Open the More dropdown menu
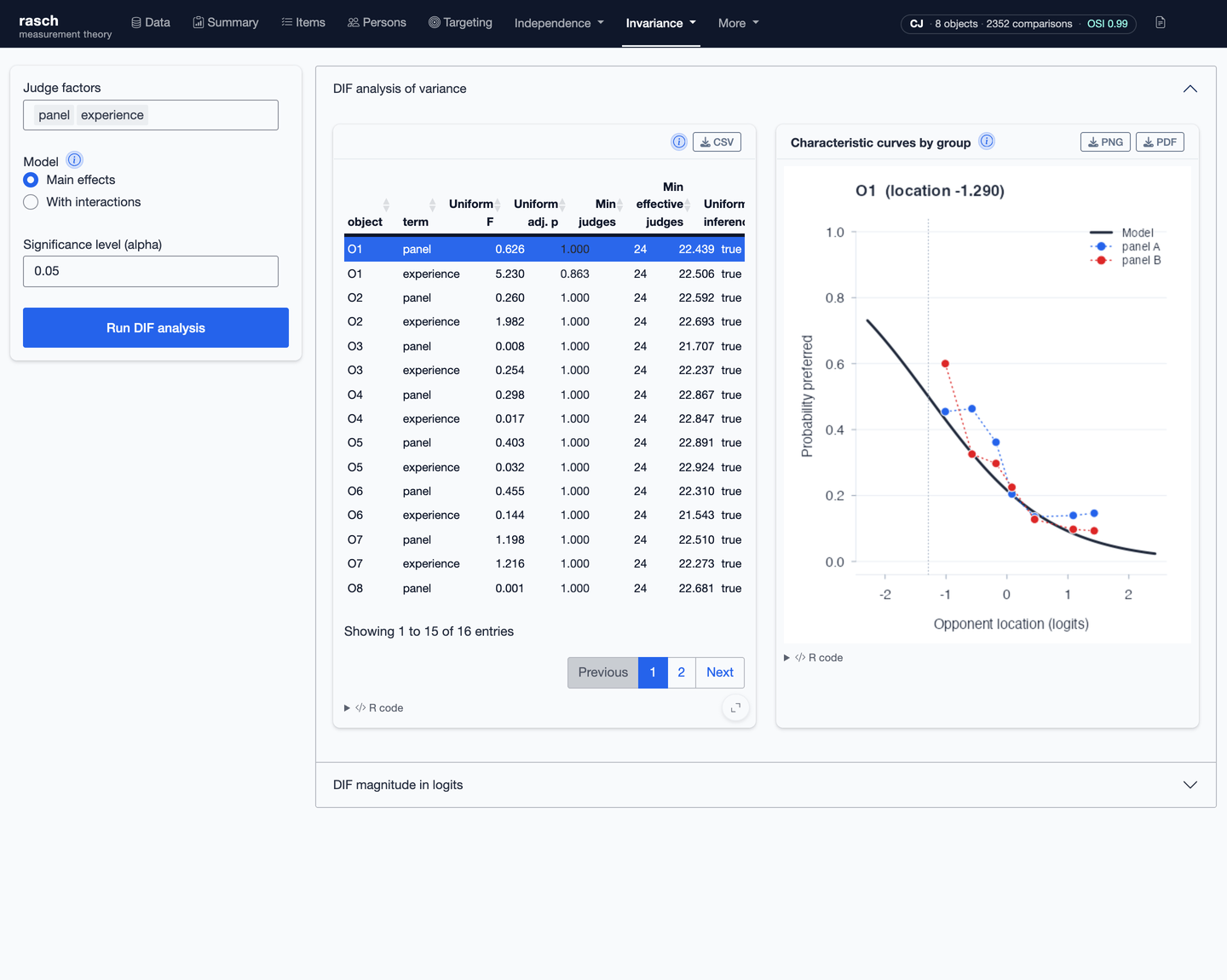This screenshot has height=980, width=1227. coord(738,23)
